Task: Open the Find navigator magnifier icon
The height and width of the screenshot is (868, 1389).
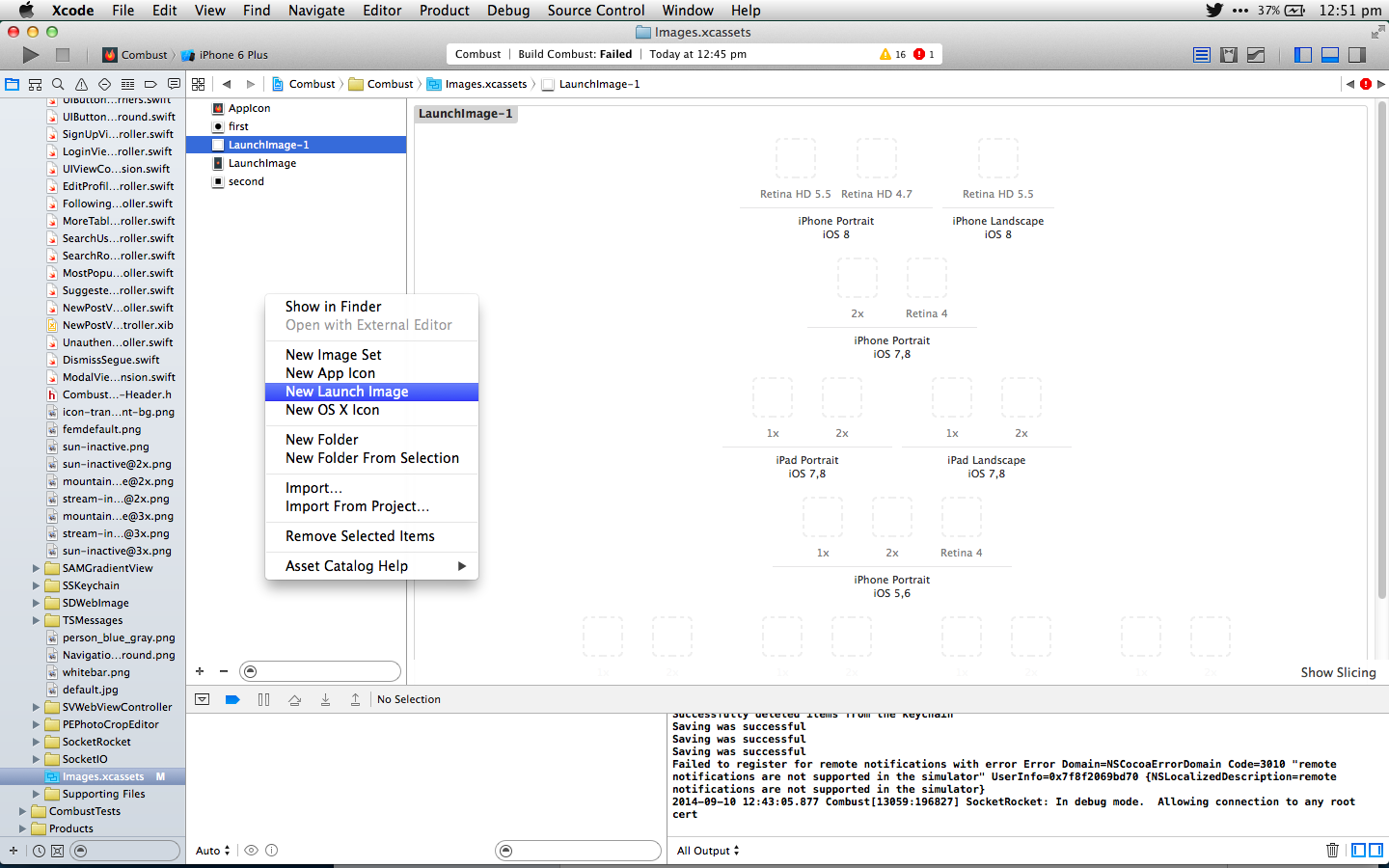Action: (58, 84)
